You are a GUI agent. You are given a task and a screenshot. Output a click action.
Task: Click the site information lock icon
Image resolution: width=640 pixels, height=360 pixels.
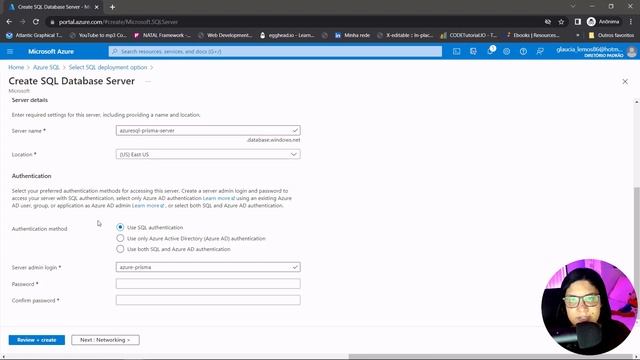coord(52,22)
